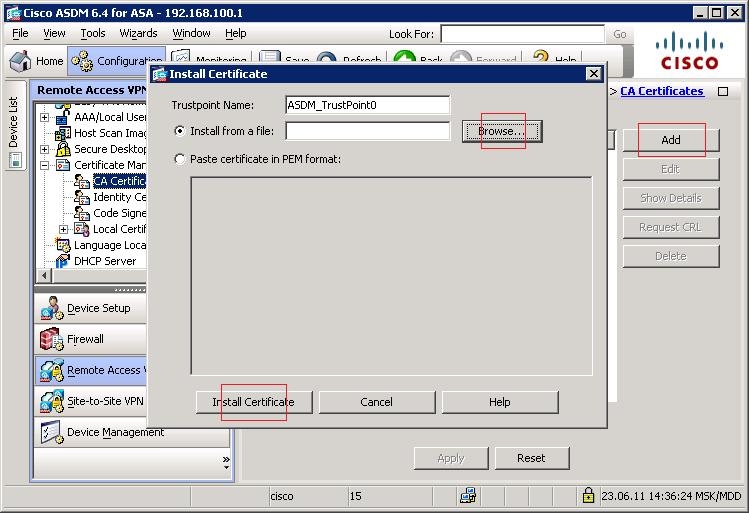The width and height of the screenshot is (749, 513).
Task: Click the AAA/Local Users tree icon
Action: point(62,117)
